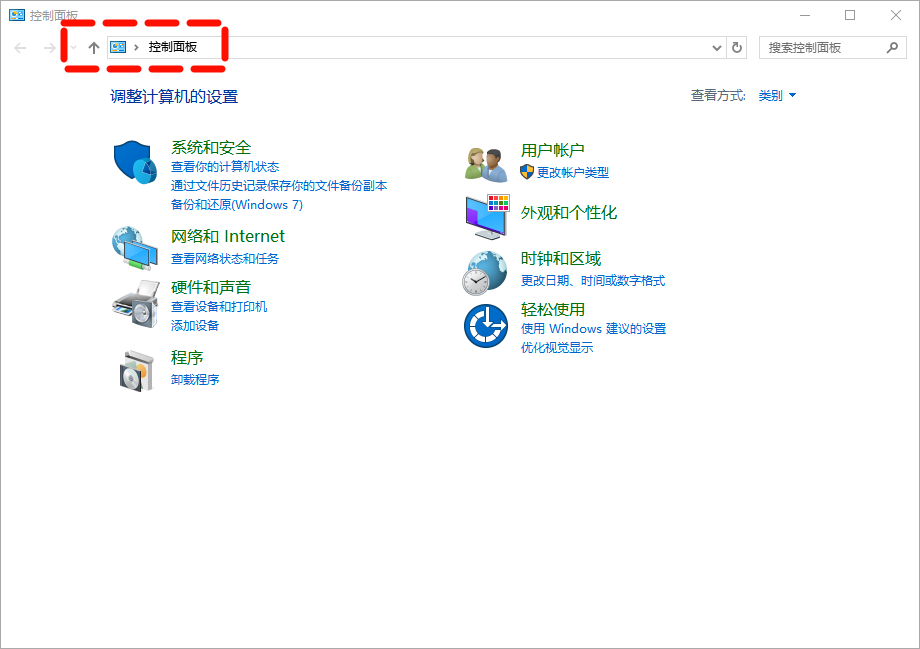Expand the address bar history dropdown
Image resolution: width=920 pixels, height=649 pixels.
(x=716, y=48)
